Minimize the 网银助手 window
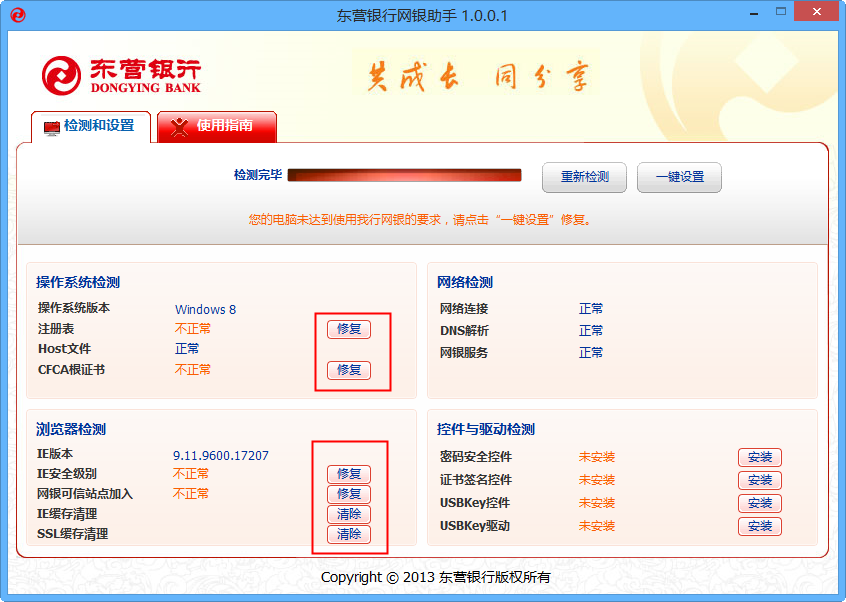Screen dimensions: 846x602 [754, 13]
